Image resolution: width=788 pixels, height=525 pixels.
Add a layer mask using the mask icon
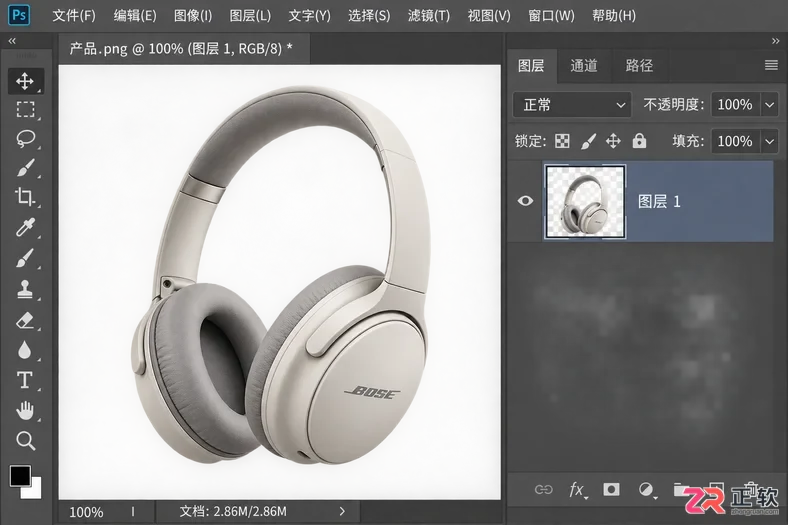[611, 489]
